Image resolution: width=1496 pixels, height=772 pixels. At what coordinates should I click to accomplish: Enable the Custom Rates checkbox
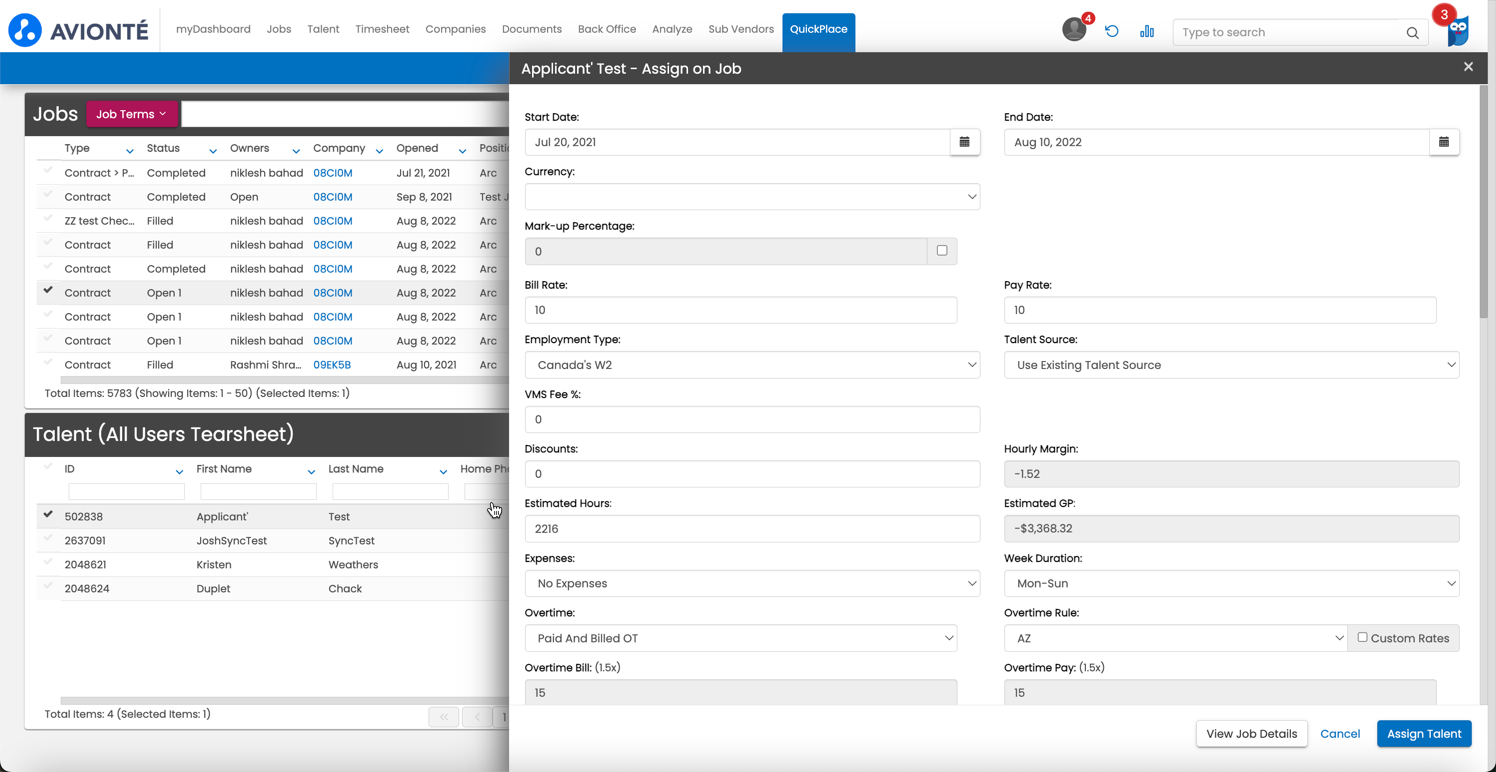point(1362,637)
